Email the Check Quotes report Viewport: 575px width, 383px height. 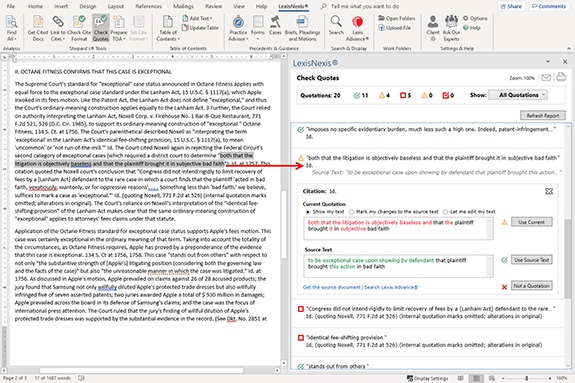546,77
